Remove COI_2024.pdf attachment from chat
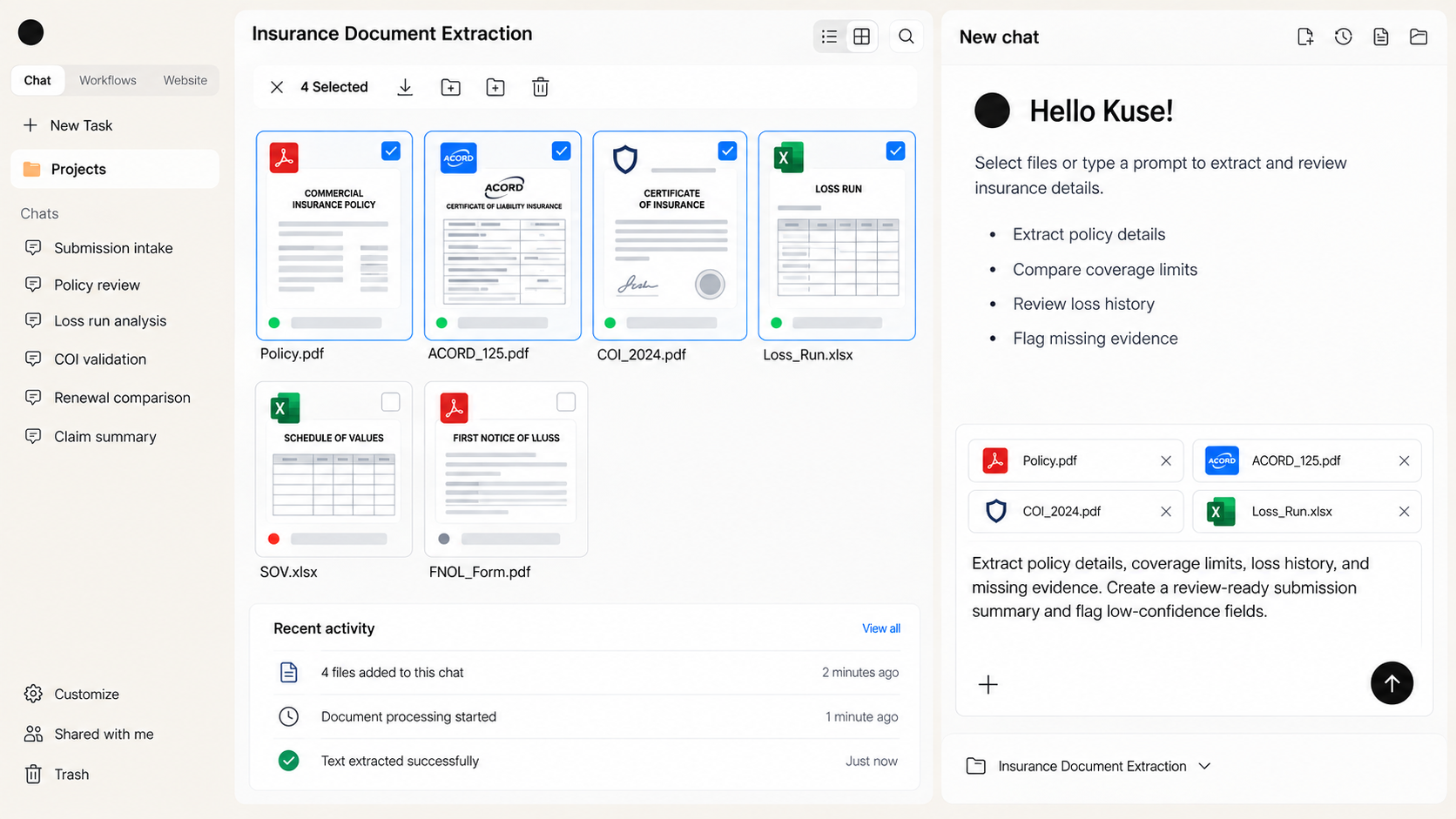The image size is (1456, 819). (x=1166, y=511)
